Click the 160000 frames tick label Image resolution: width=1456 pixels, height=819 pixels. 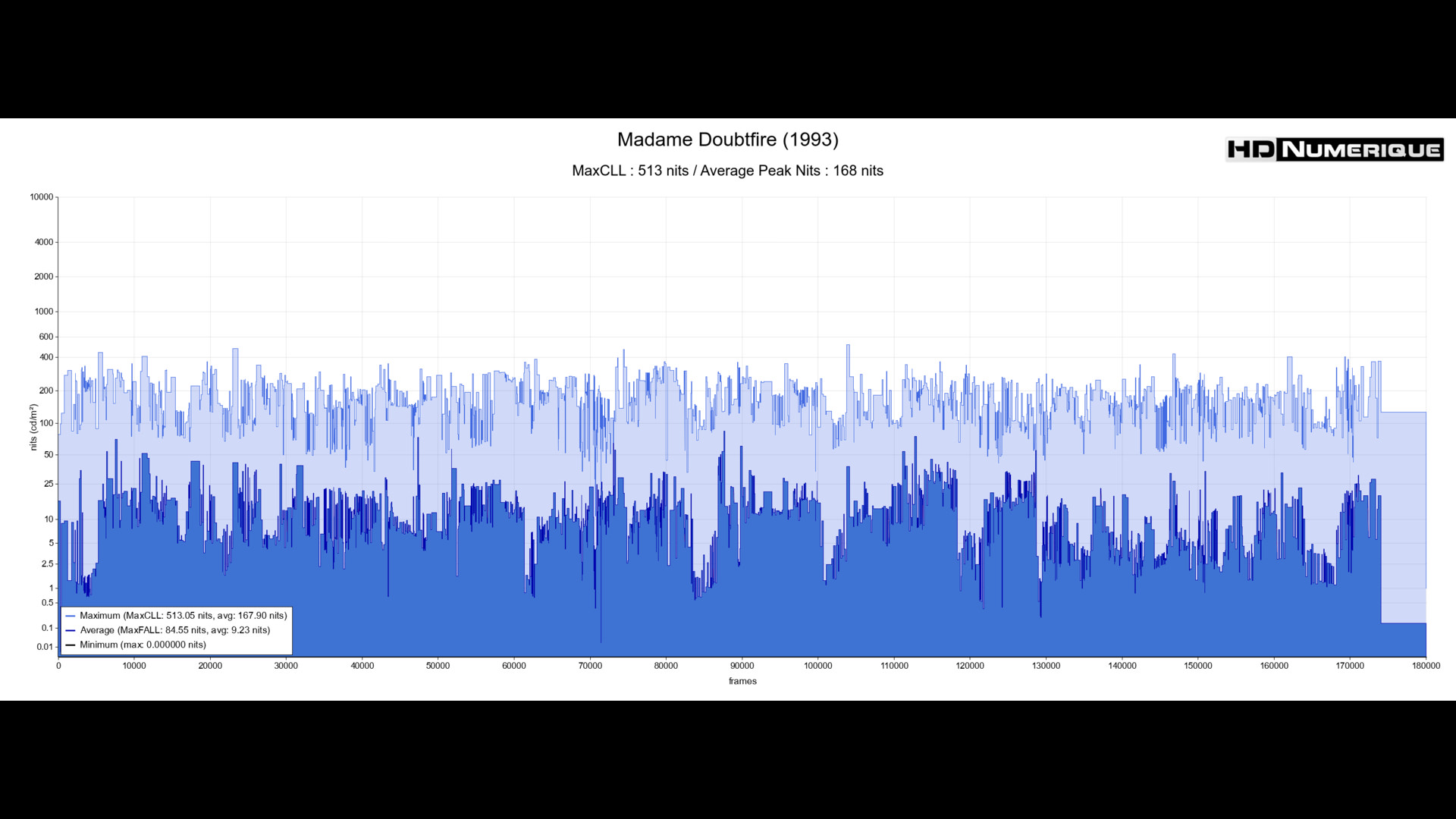point(1274,666)
